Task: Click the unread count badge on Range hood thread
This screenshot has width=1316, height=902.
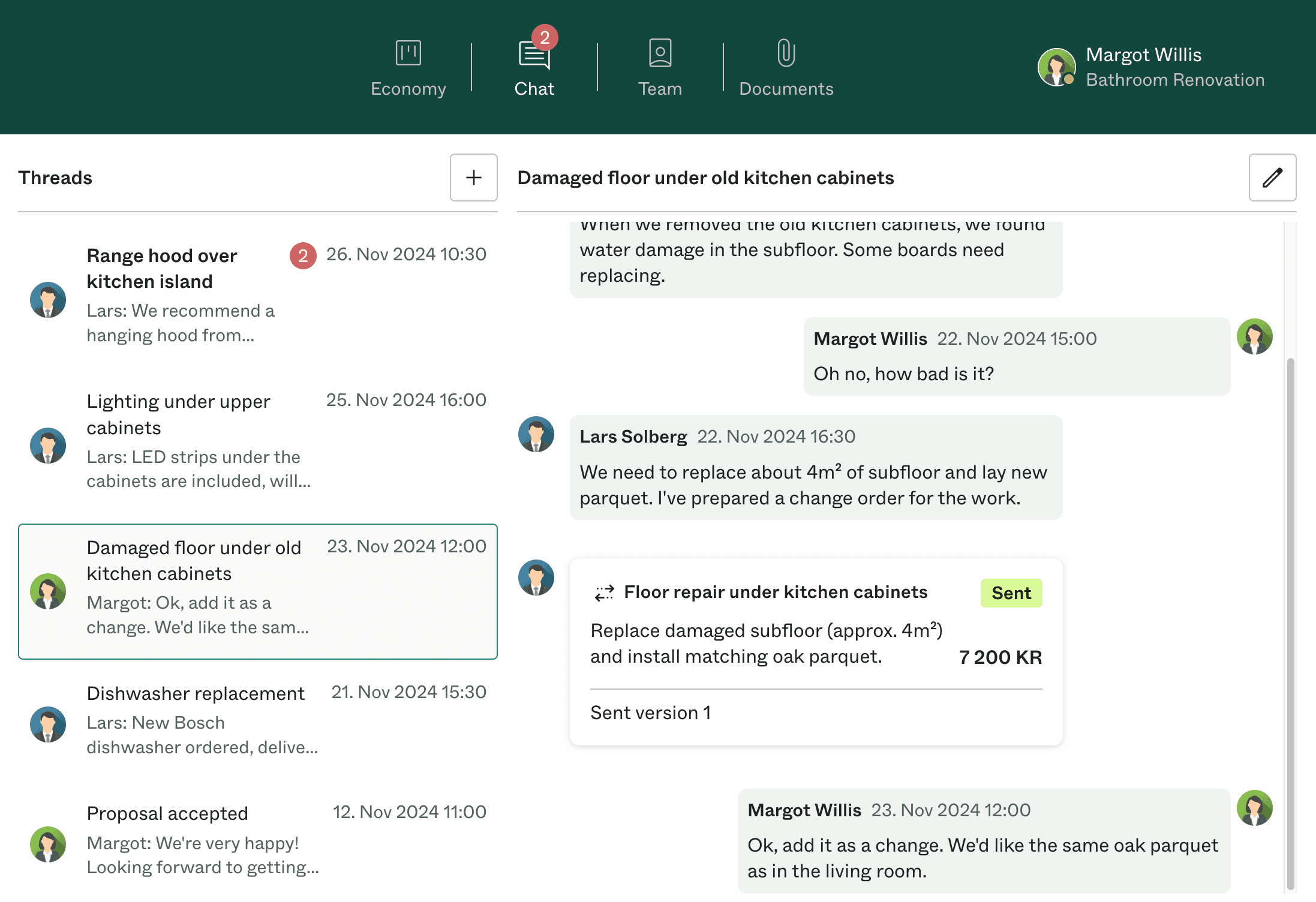Action: tap(303, 255)
